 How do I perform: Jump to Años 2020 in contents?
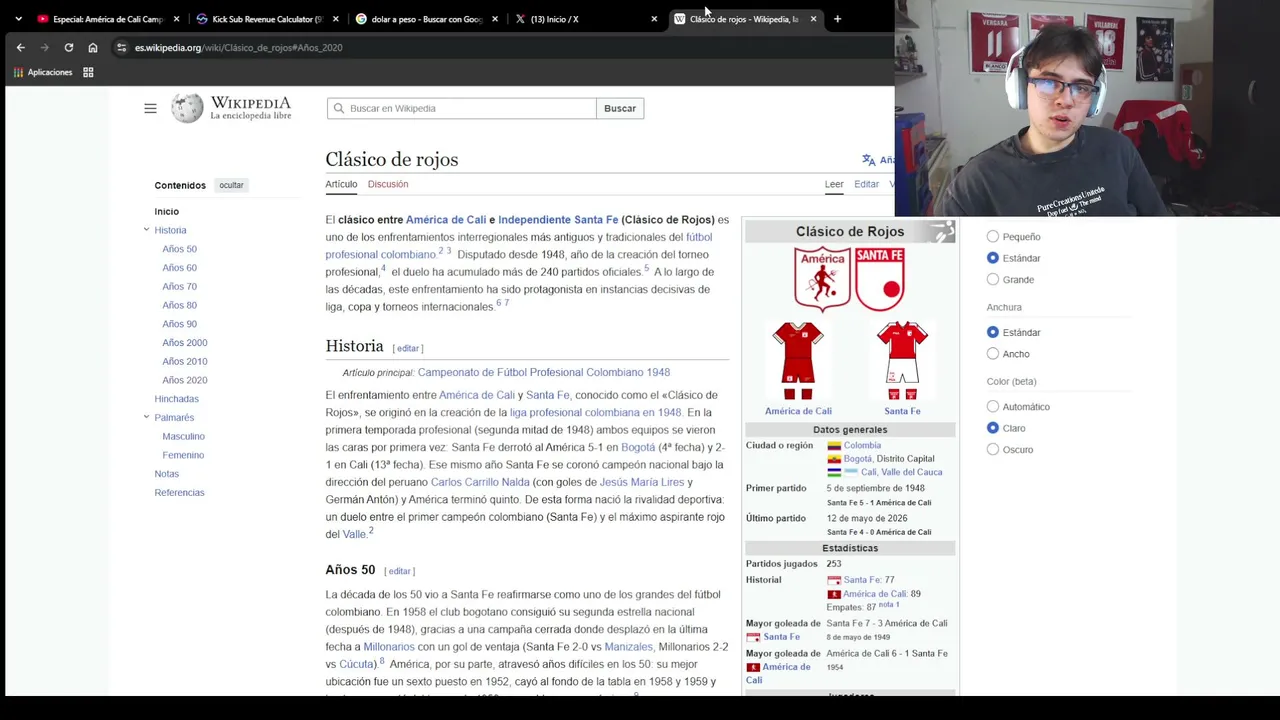click(185, 380)
